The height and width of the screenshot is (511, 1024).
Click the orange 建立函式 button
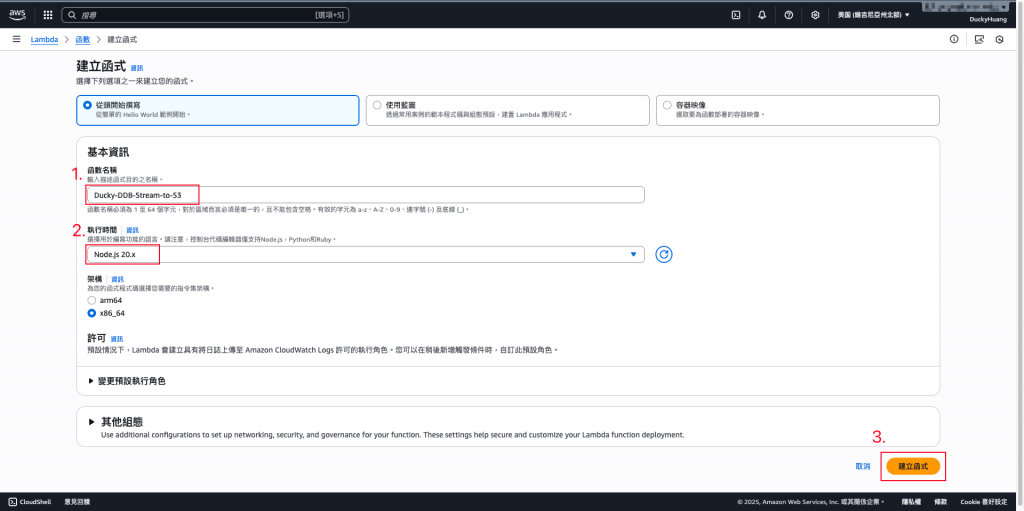[913, 467]
